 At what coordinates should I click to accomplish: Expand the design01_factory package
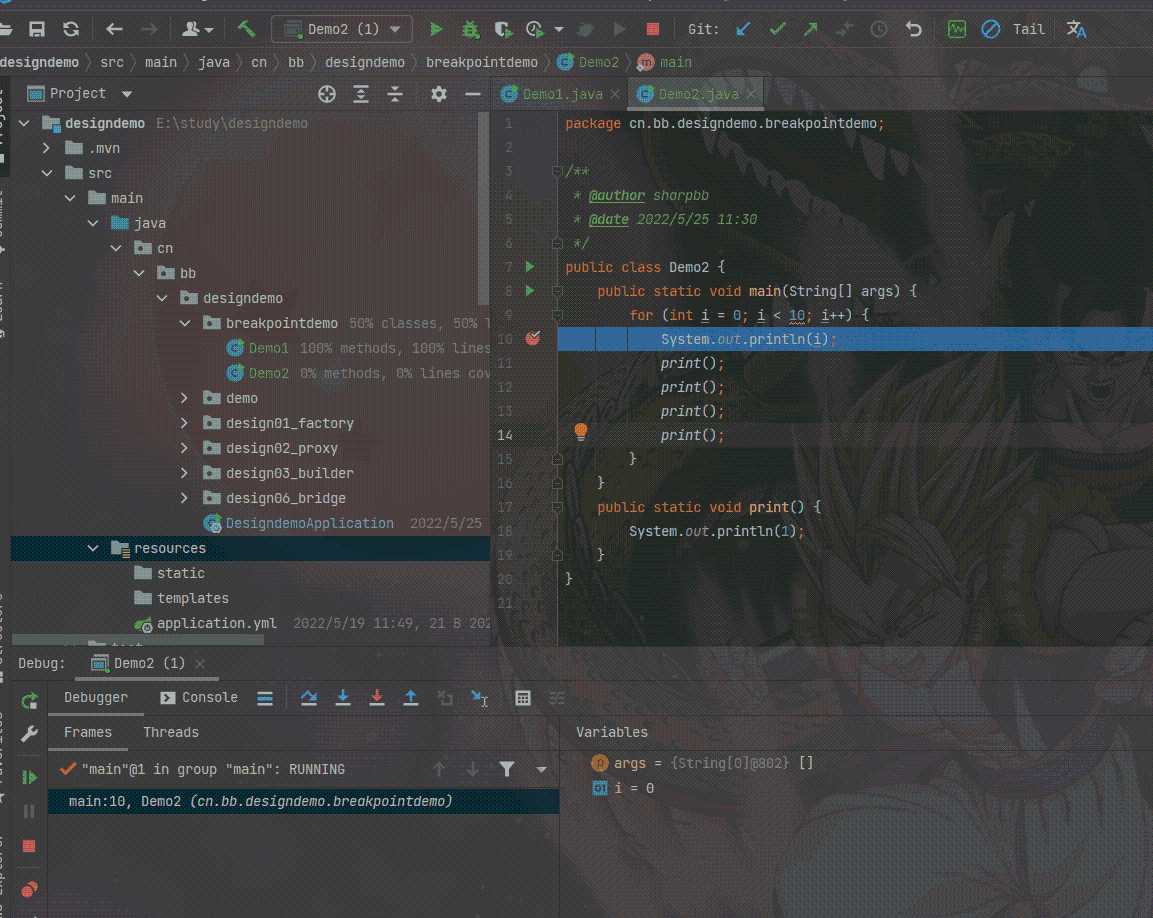tap(185, 423)
